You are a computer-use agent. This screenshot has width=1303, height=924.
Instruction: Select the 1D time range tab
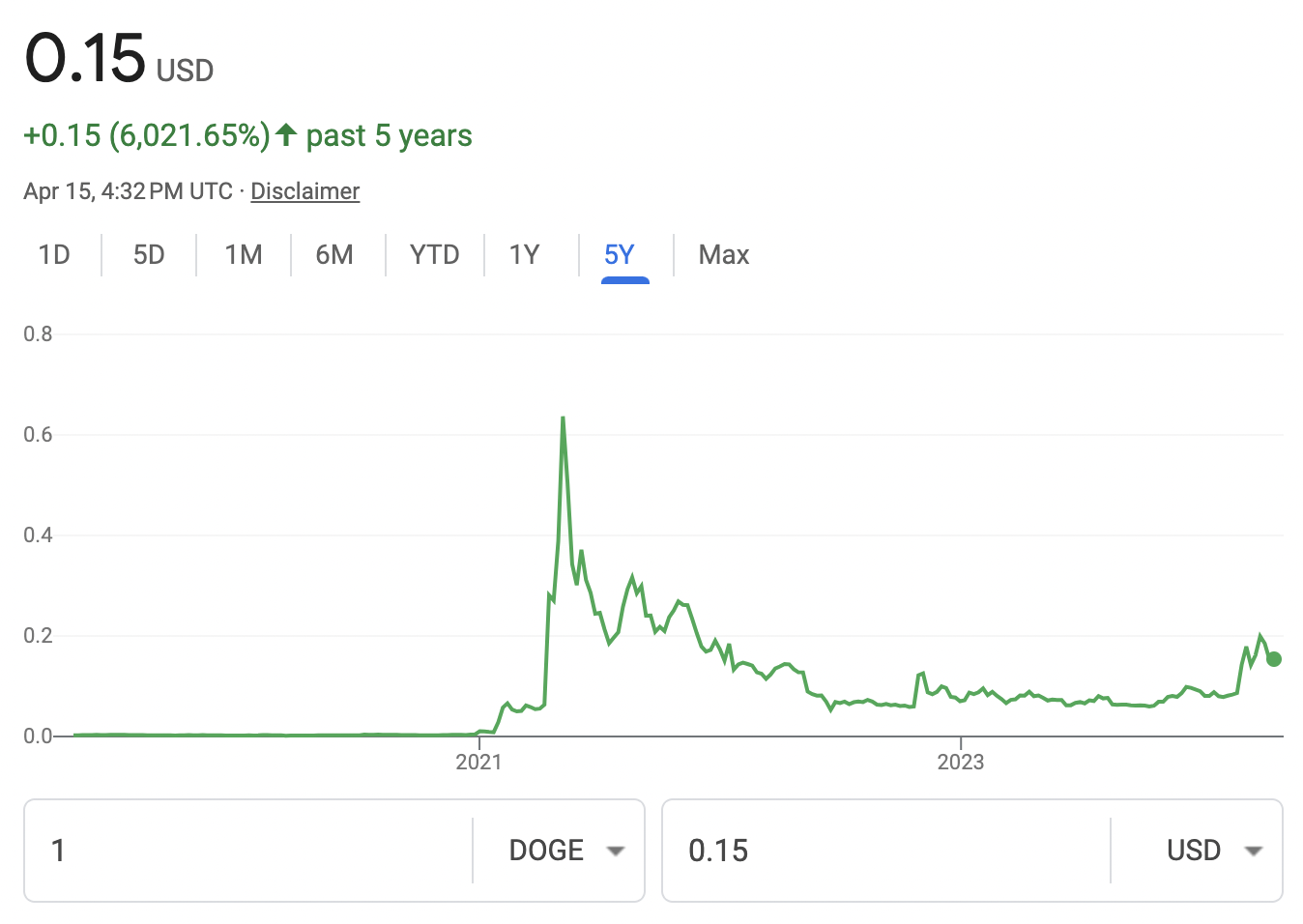(54, 255)
